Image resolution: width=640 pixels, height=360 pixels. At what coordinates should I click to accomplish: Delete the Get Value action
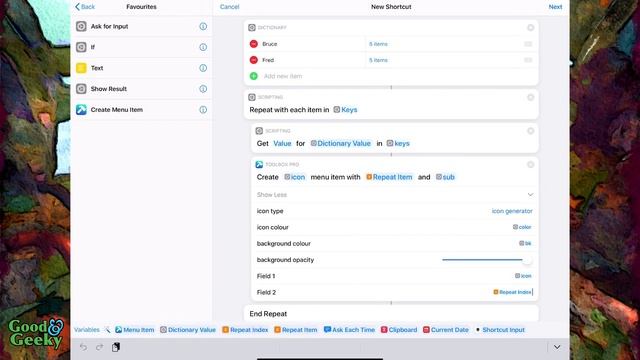click(531, 131)
